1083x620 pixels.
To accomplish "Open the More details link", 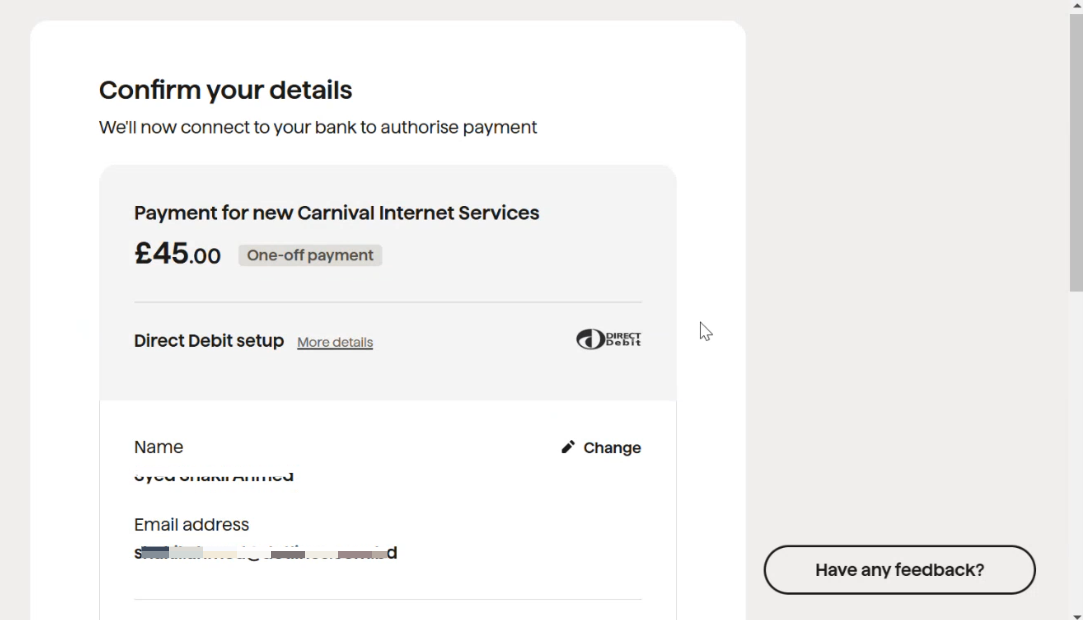I will 335,342.
